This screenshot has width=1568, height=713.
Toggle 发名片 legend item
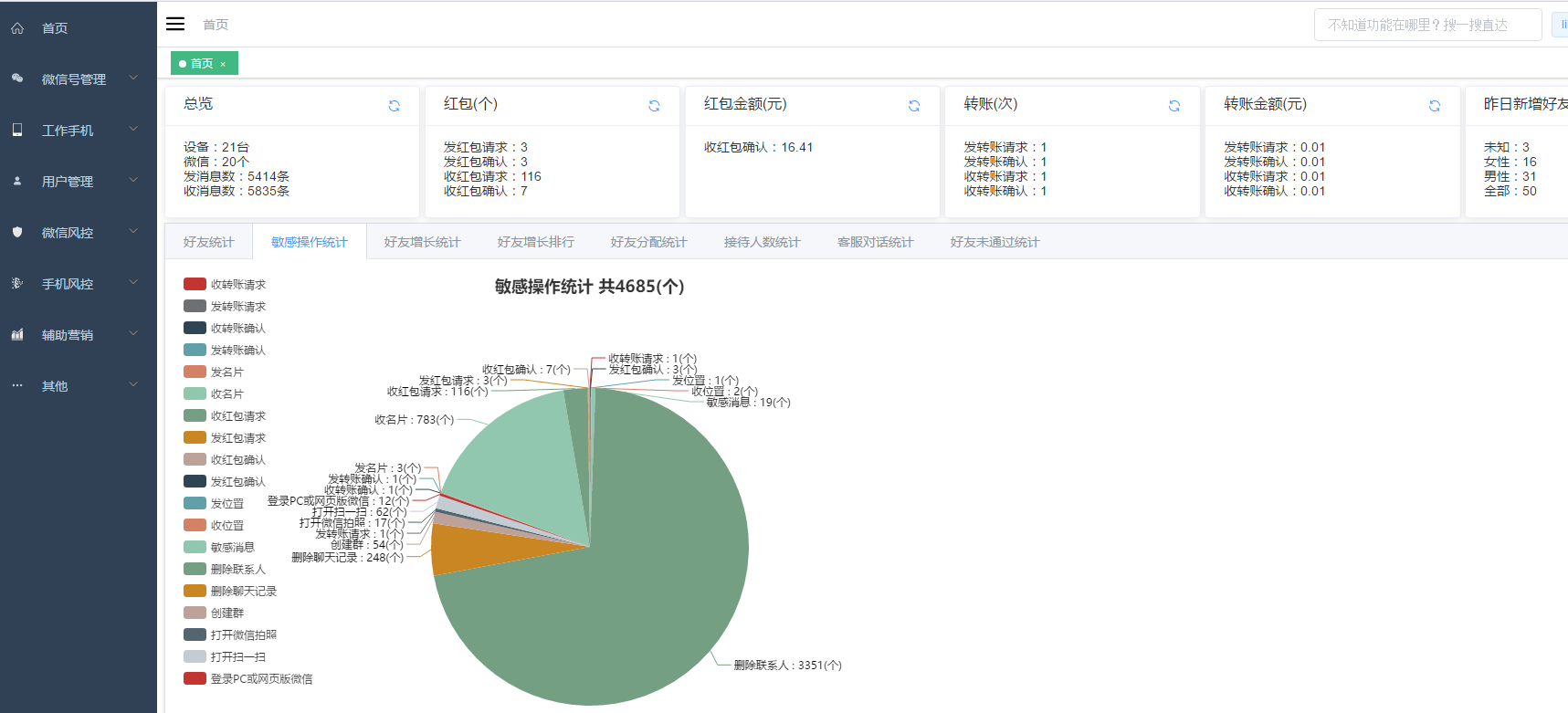214,372
